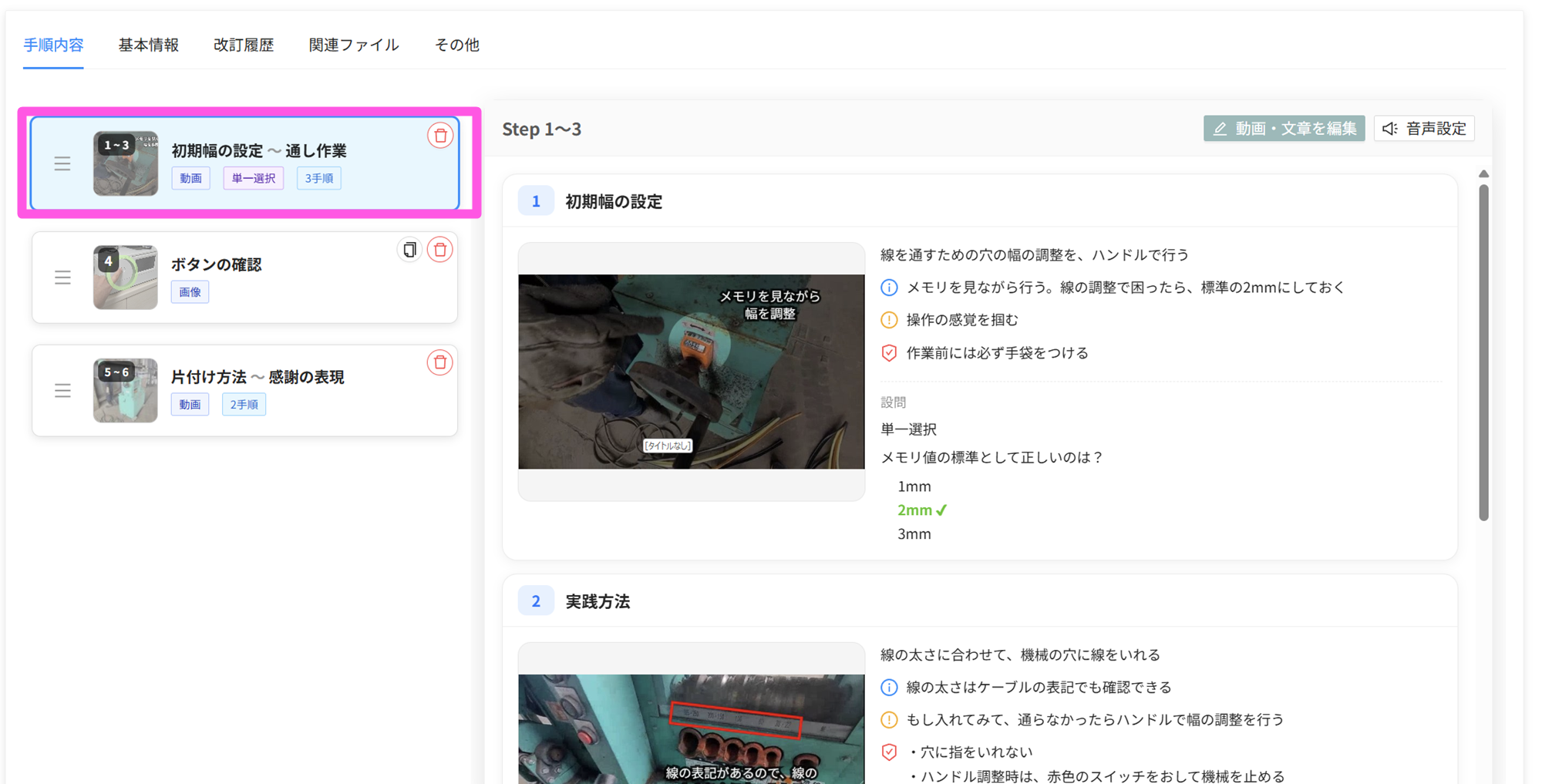Select the ボタンの確認 step 4 thumbnail
This screenshot has width=1542, height=784.
click(125, 278)
